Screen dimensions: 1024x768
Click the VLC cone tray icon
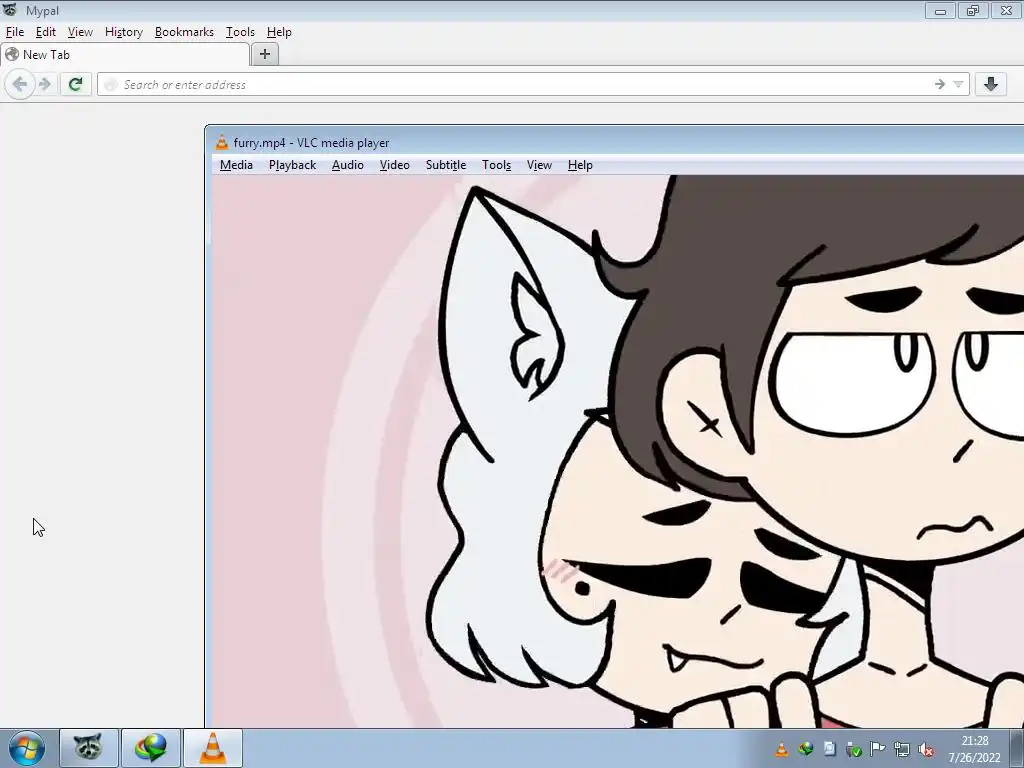click(781, 749)
